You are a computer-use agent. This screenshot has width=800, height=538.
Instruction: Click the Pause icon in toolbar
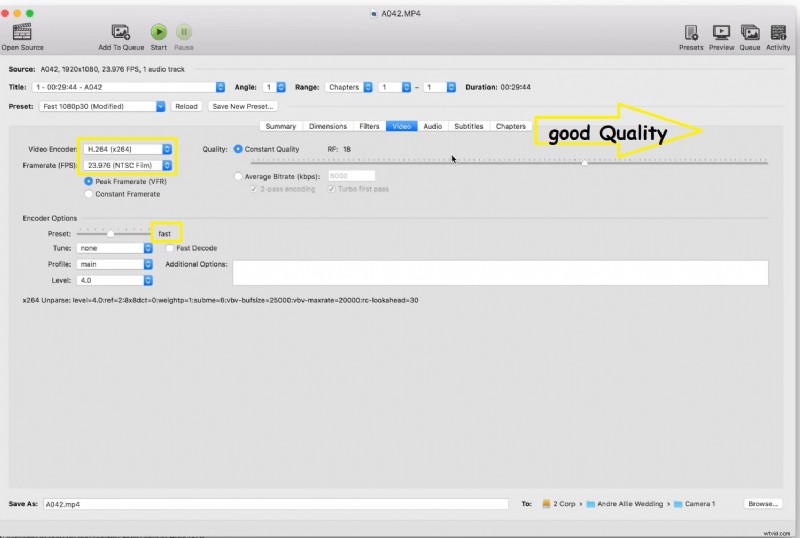click(x=184, y=32)
